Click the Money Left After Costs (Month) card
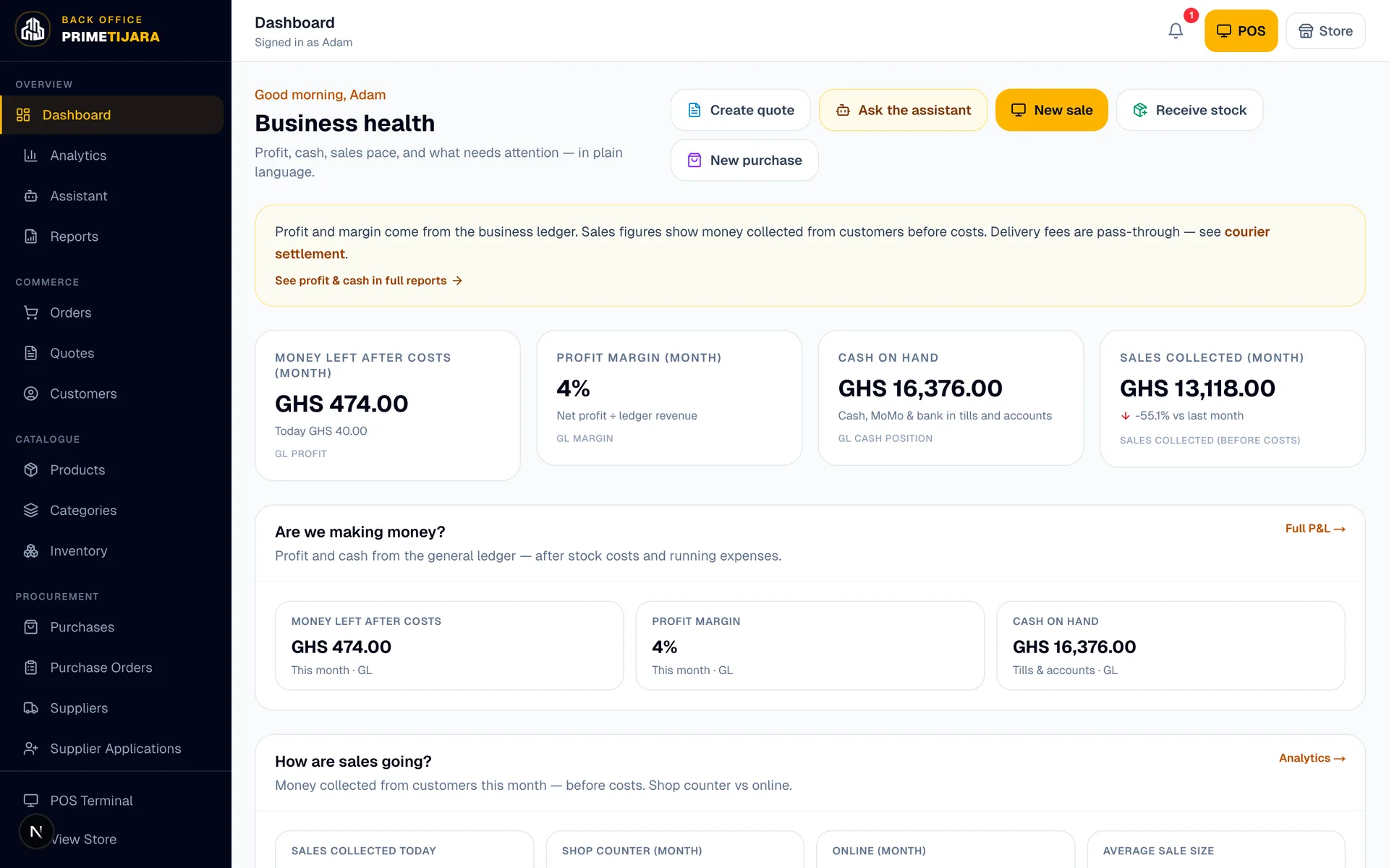Screen dimensions: 1389x868 pyautogui.click(x=388, y=406)
